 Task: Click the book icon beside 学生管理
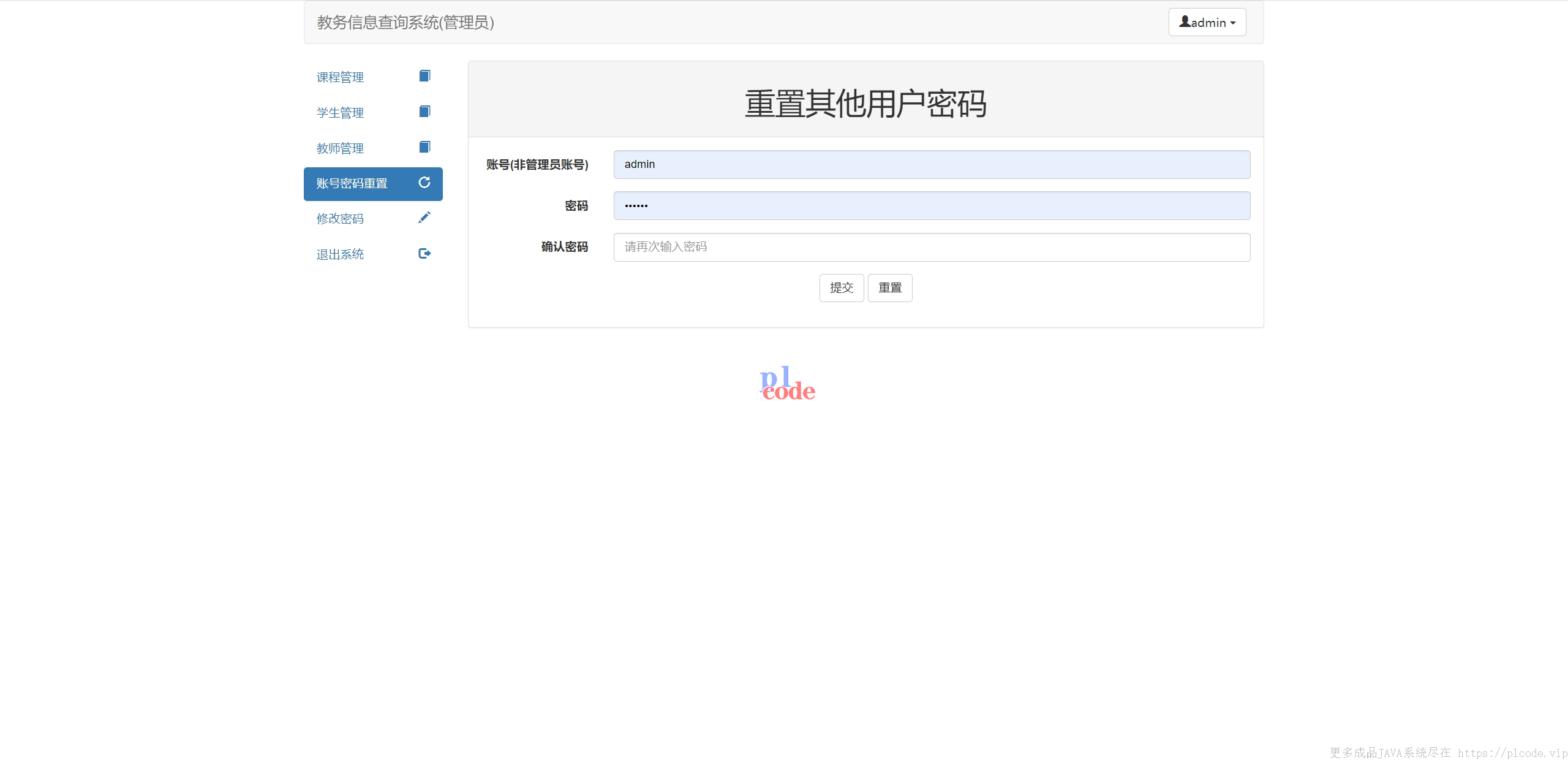click(424, 112)
